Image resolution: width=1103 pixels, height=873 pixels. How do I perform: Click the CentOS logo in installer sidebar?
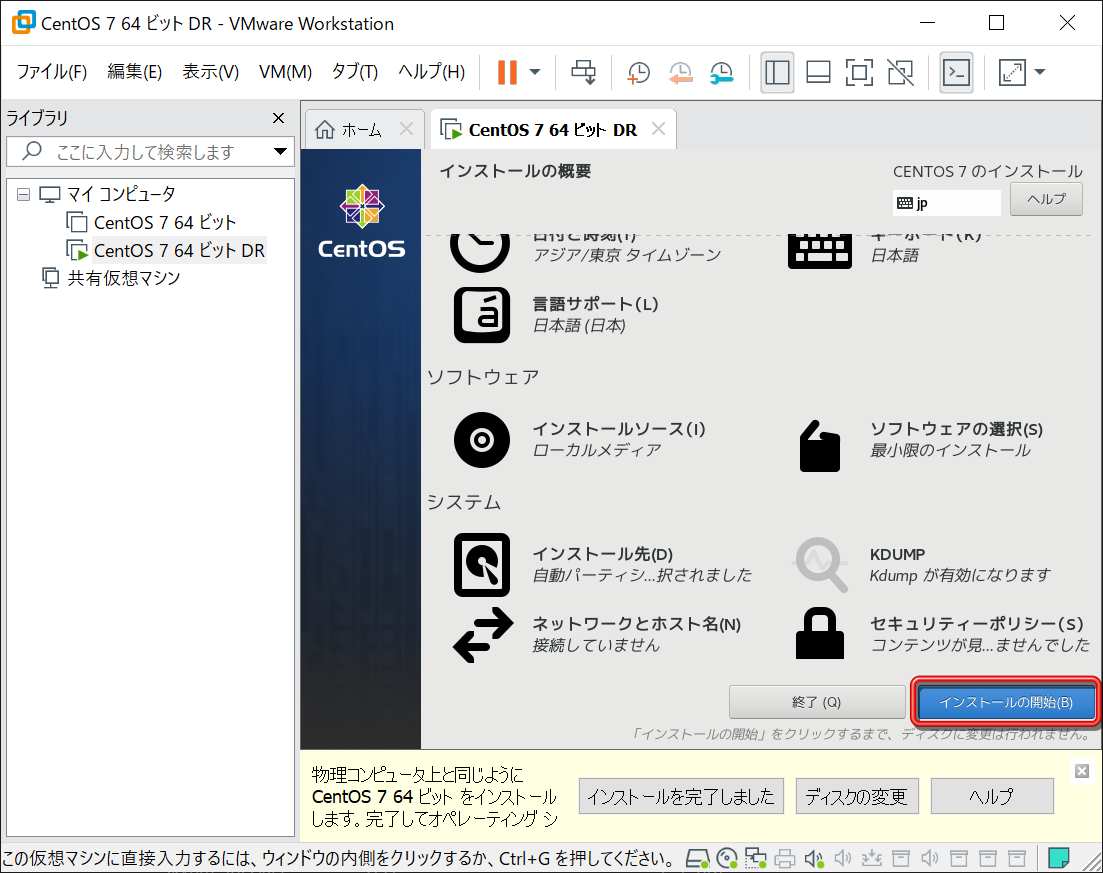[x=362, y=222]
